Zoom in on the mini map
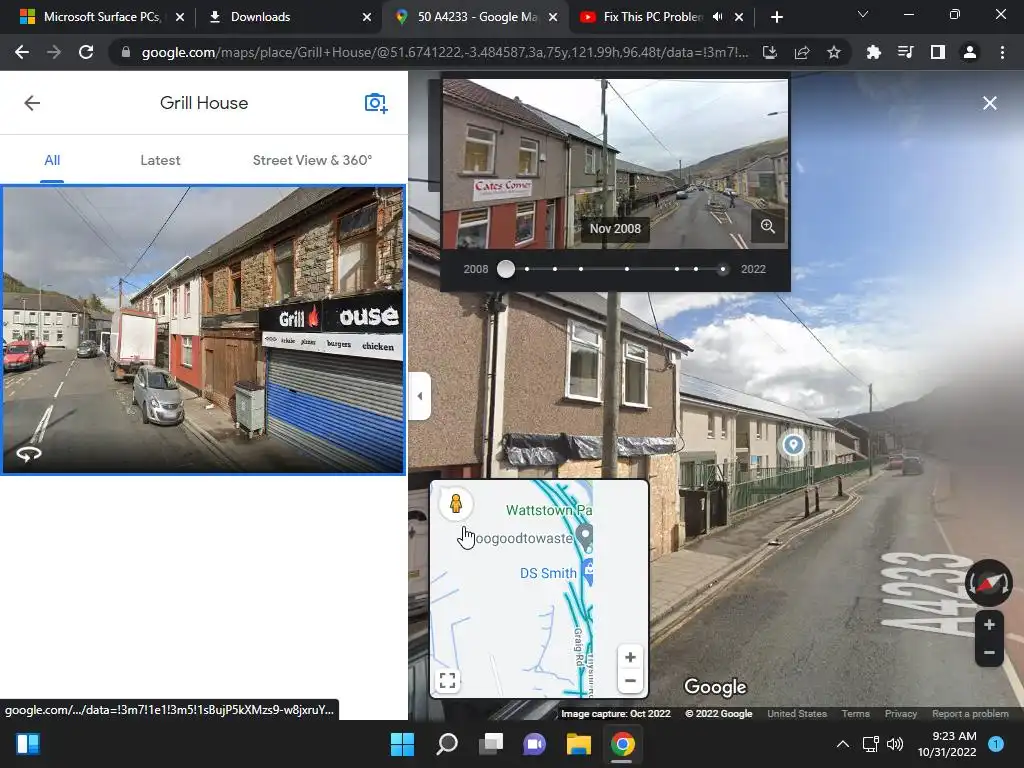1024x768 pixels. 630,657
